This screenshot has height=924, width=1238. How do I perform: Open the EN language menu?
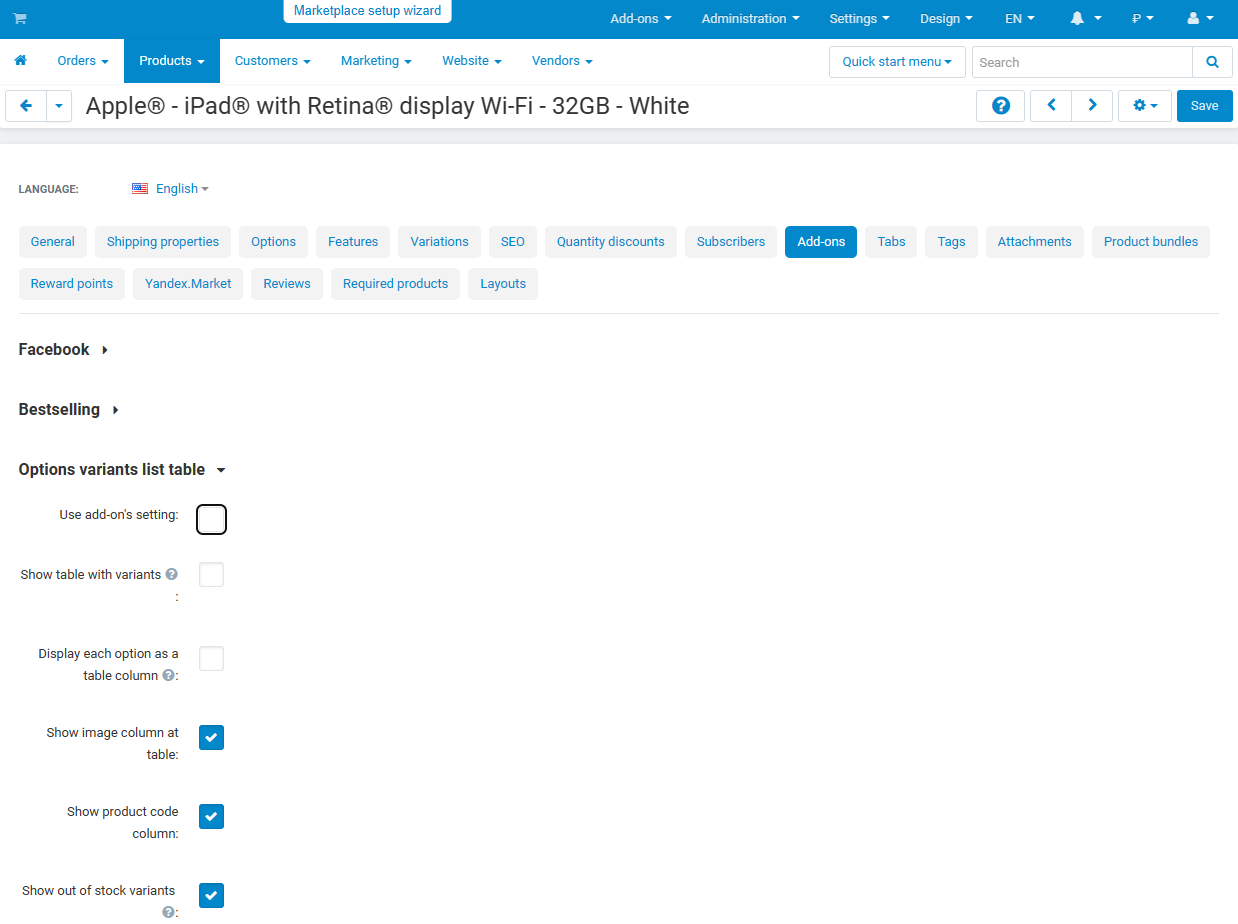tap(1020, 19)
